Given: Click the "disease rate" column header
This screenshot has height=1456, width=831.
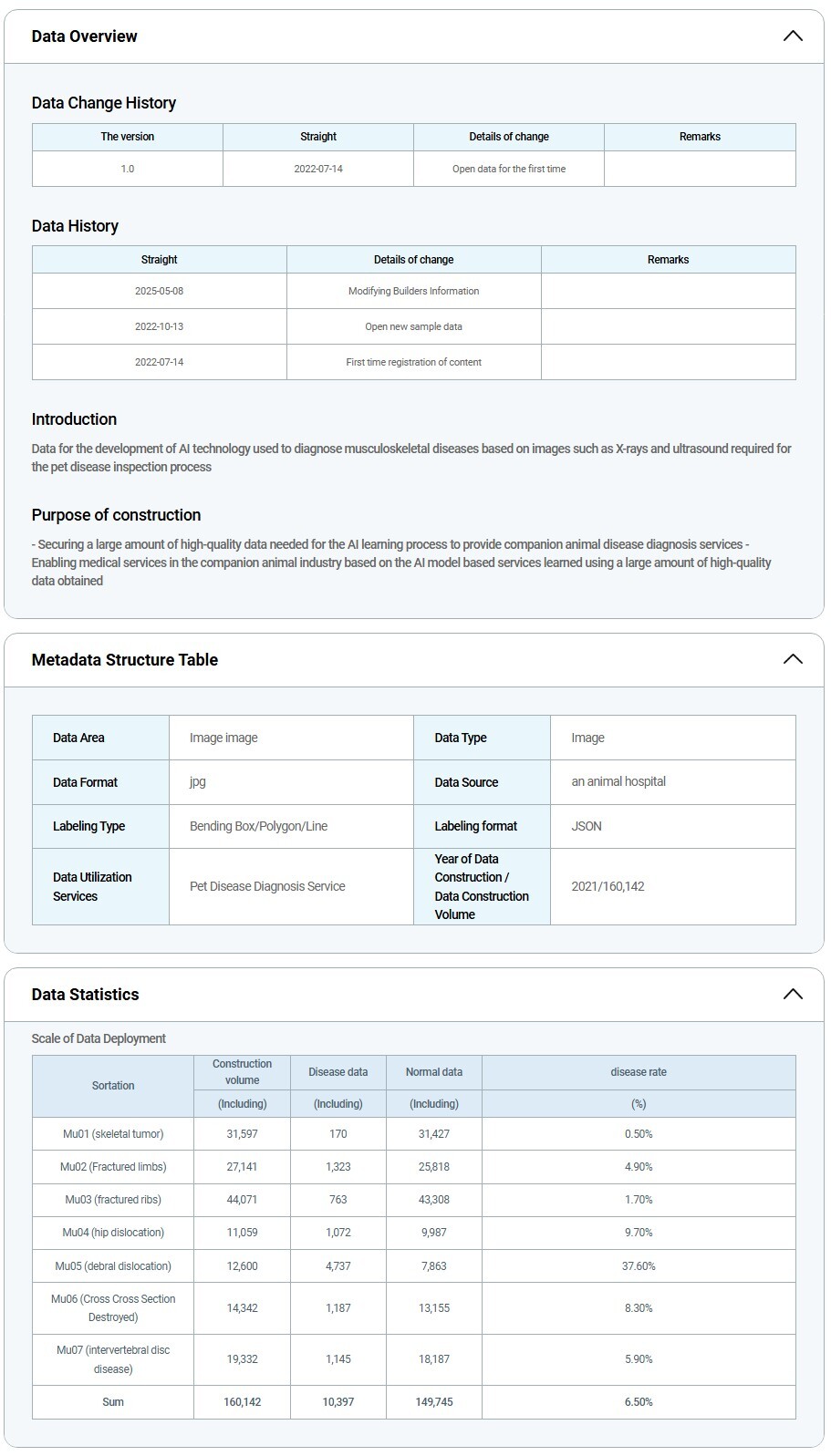Looking at the screenshot, I should pyautogui.click(x=638, y=1072).
